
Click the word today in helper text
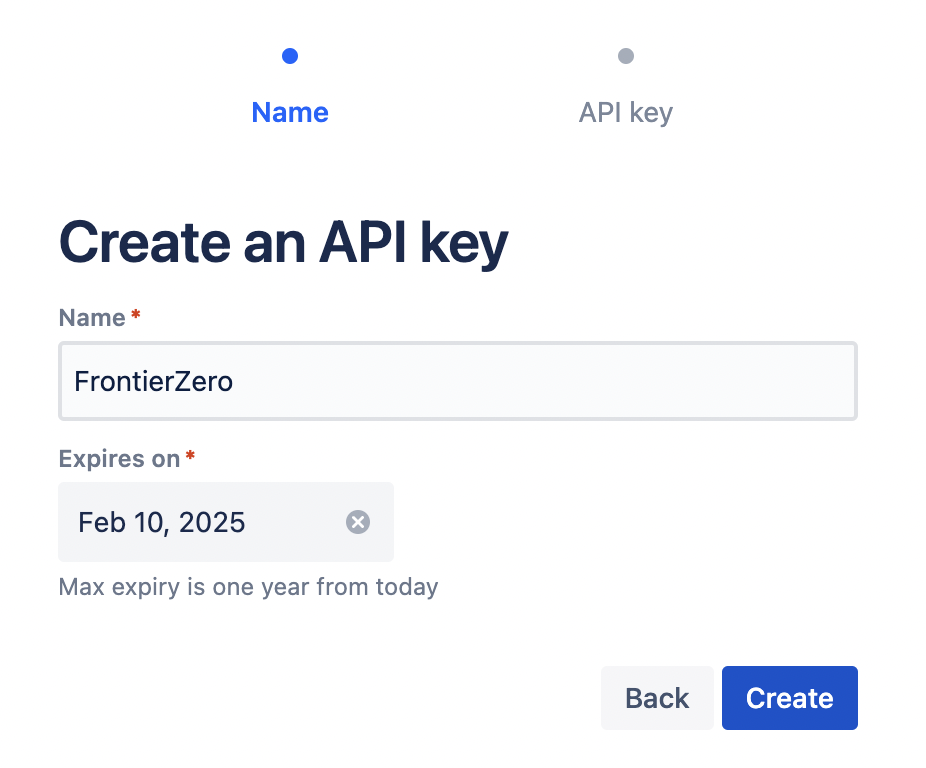pos(407,586)
